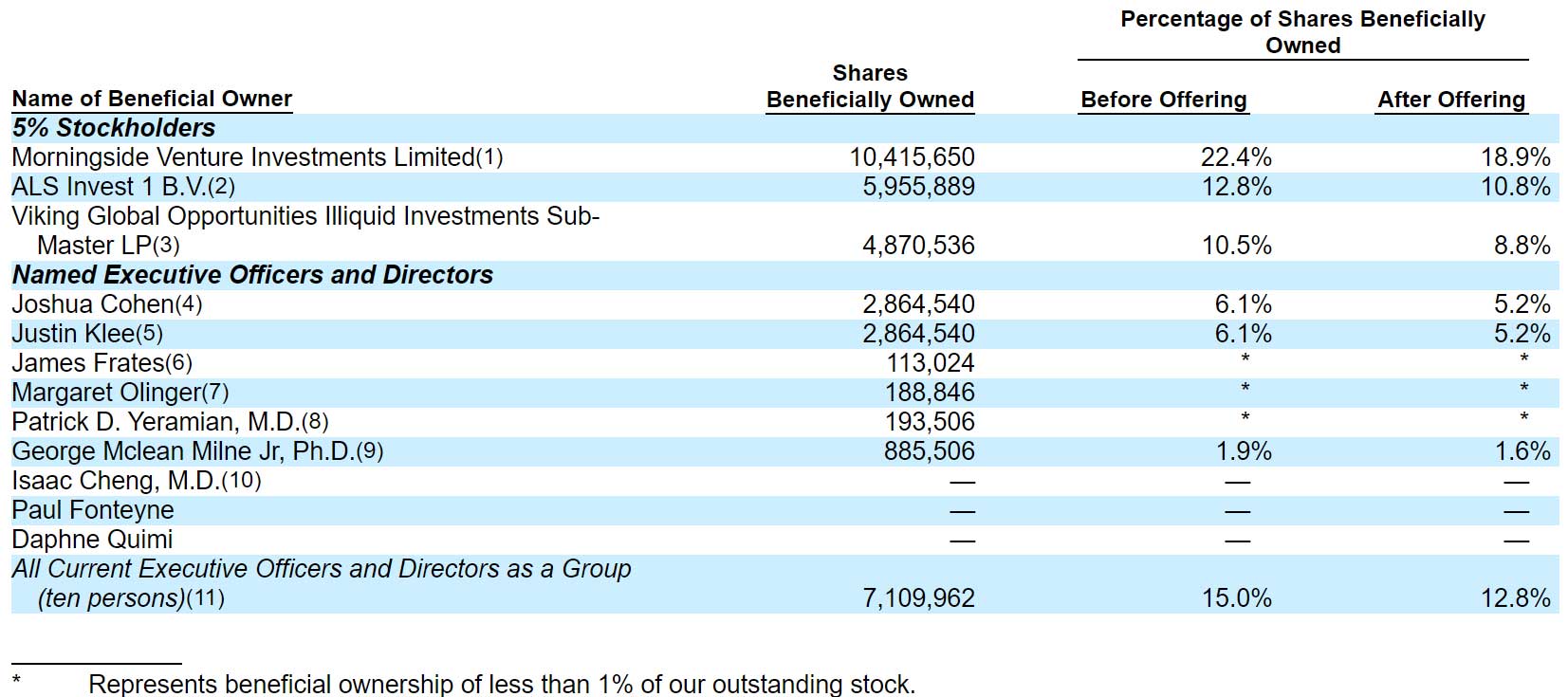This screenshot has width=1568, height=697.
Task: Click the group share total 7,109,962
Action: pyautogui.click(x=918, y=598)
